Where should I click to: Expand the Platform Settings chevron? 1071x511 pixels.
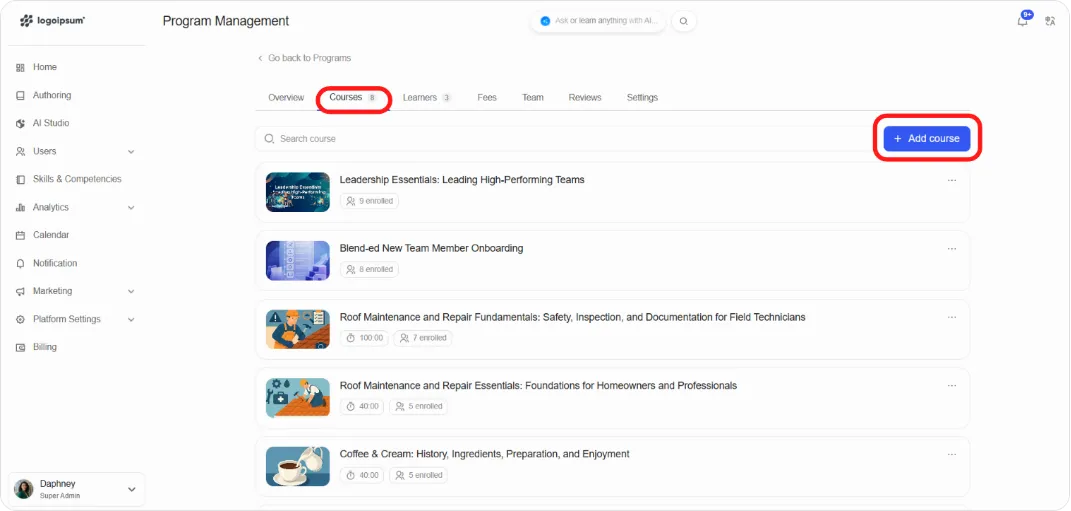(131, 320)
